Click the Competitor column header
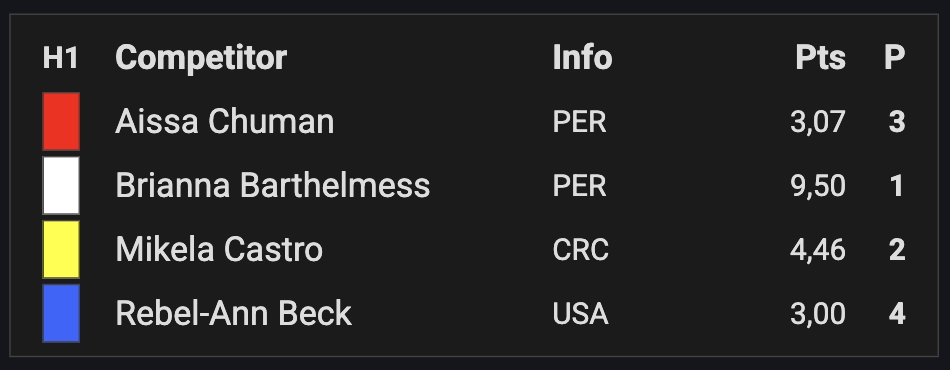This screenshot has width=950, height=370. [x=201, y=58]
